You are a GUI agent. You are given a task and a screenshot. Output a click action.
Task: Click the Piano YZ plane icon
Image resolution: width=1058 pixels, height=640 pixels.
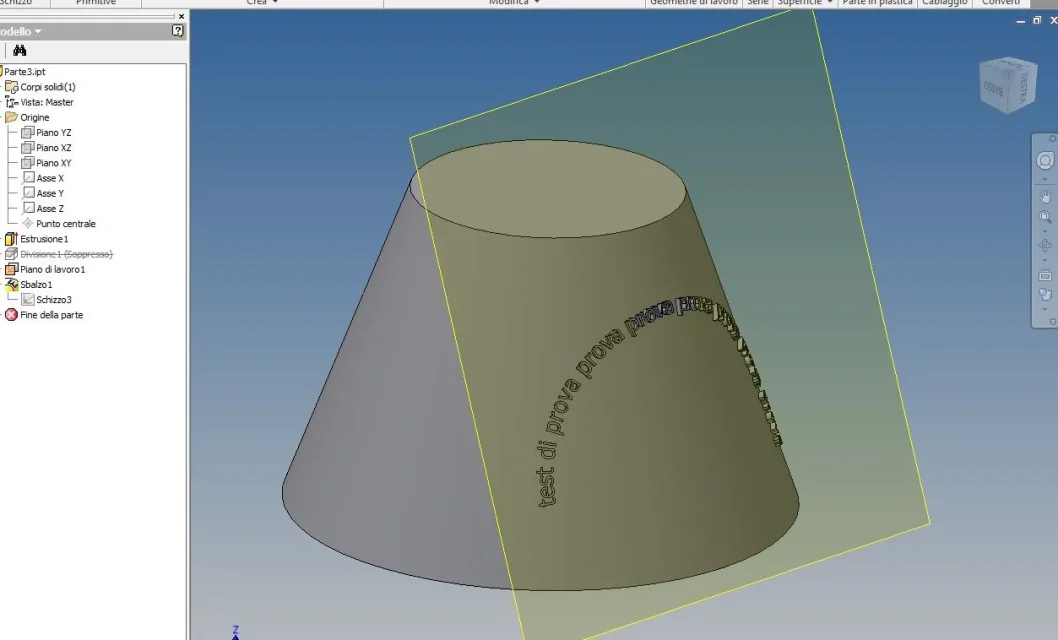[28, 132]
